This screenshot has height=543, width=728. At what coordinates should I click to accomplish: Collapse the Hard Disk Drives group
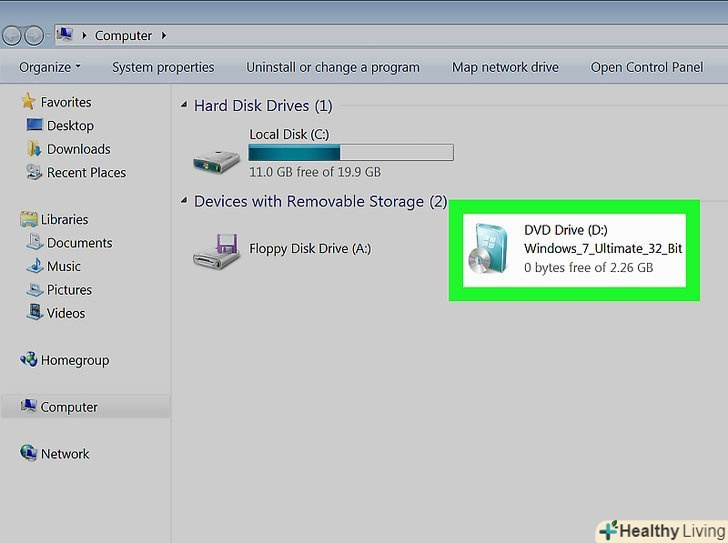pos(184,105)
